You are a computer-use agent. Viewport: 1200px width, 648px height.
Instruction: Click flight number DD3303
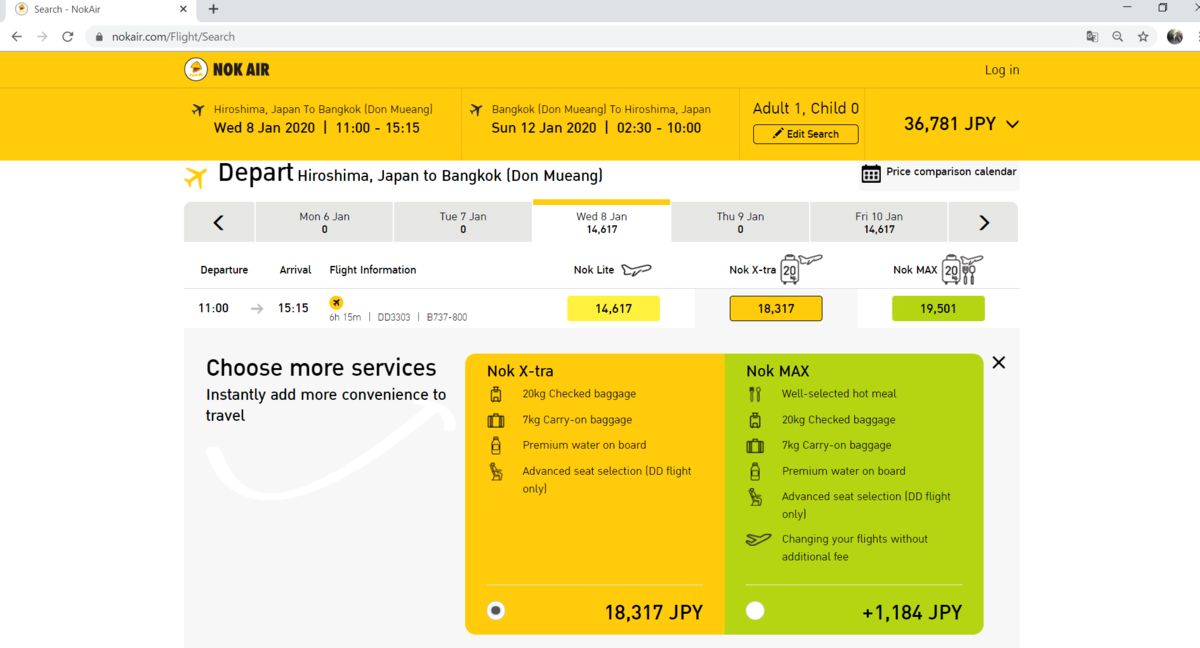pyautogui.click(x=394, y=317)
